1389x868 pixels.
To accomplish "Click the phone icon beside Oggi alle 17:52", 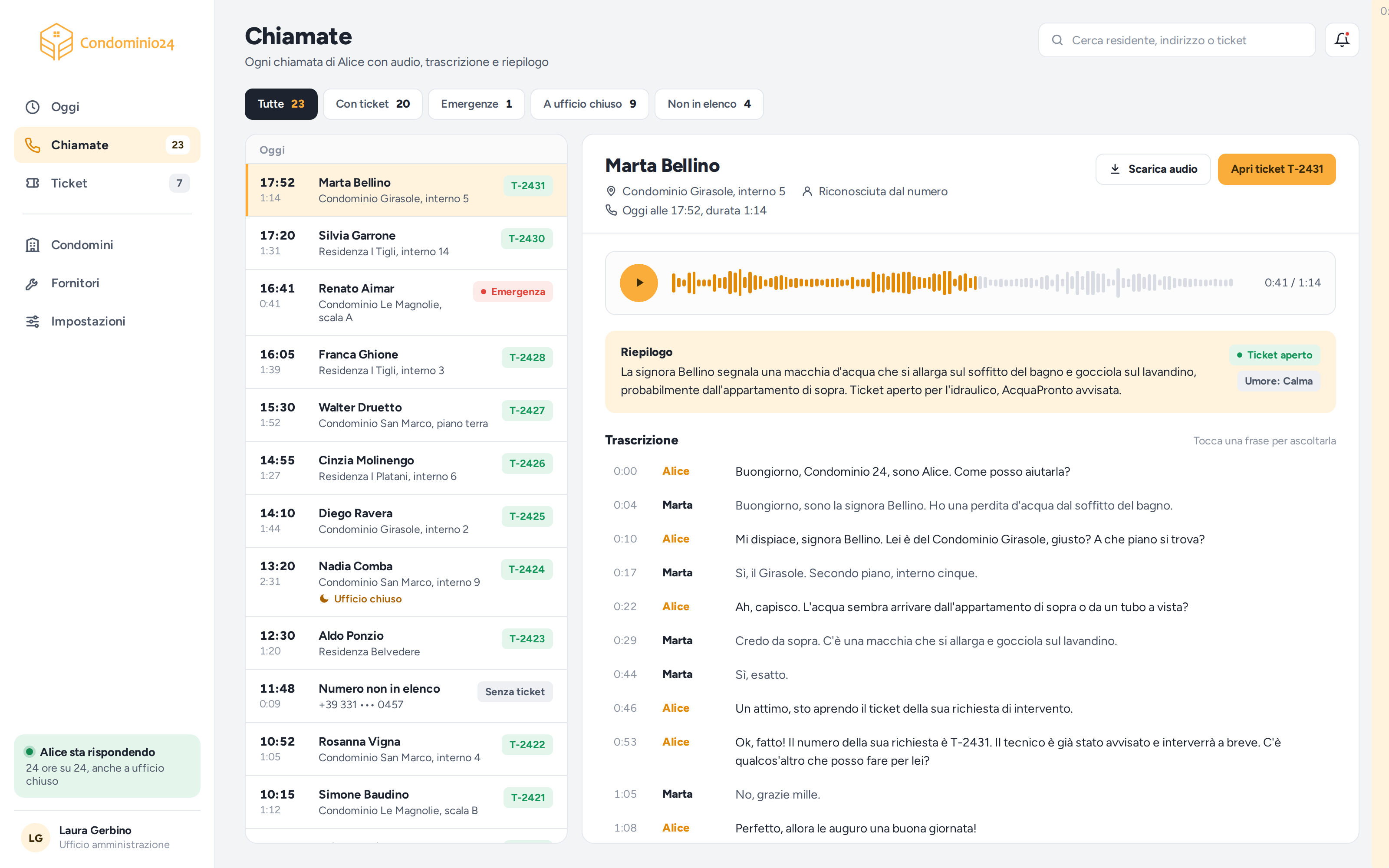I will [x=611, y=210].
